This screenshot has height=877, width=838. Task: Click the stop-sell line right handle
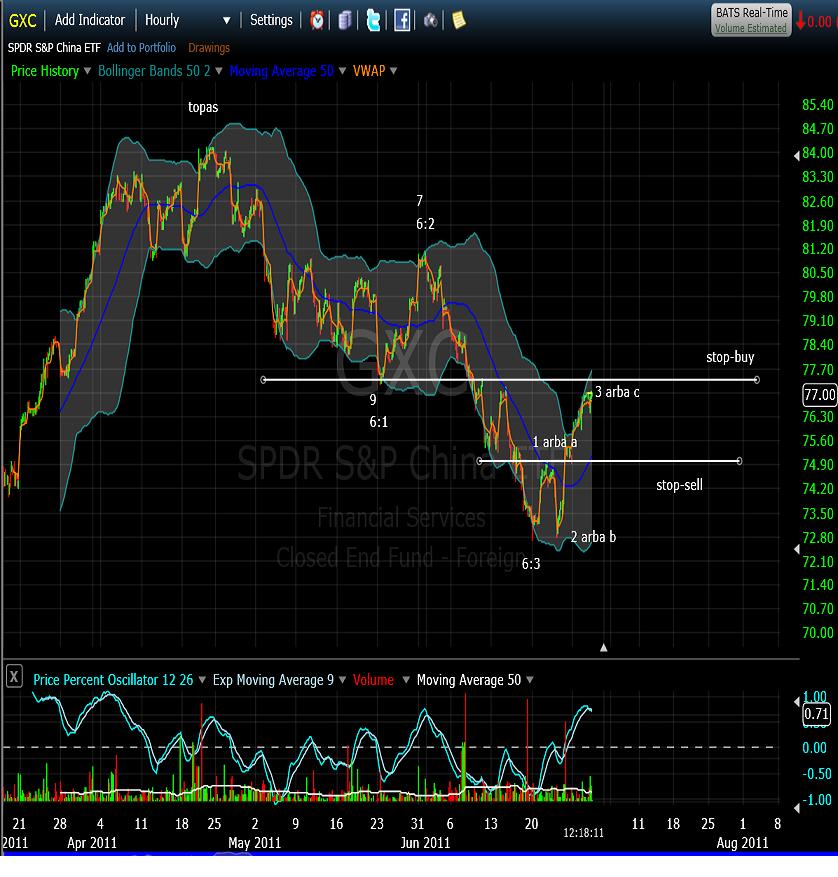pyautogui.click(x=740, y=461)
